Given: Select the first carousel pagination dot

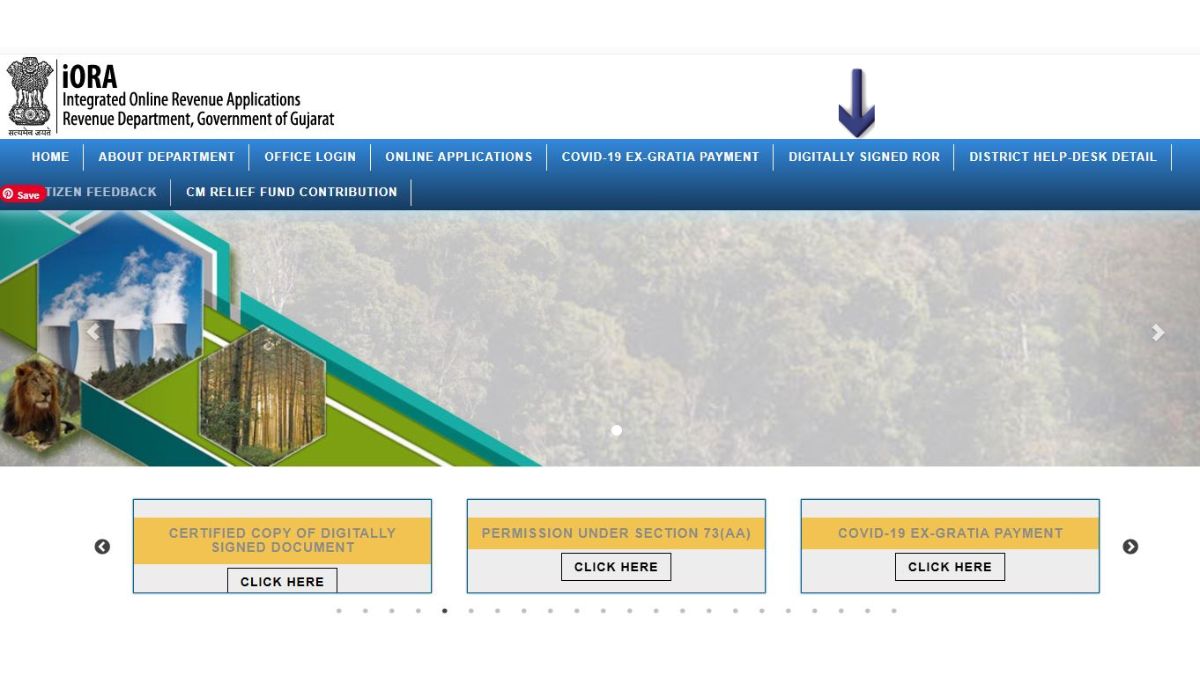Looking at the screenshot, I should click(x=339, y=610).
